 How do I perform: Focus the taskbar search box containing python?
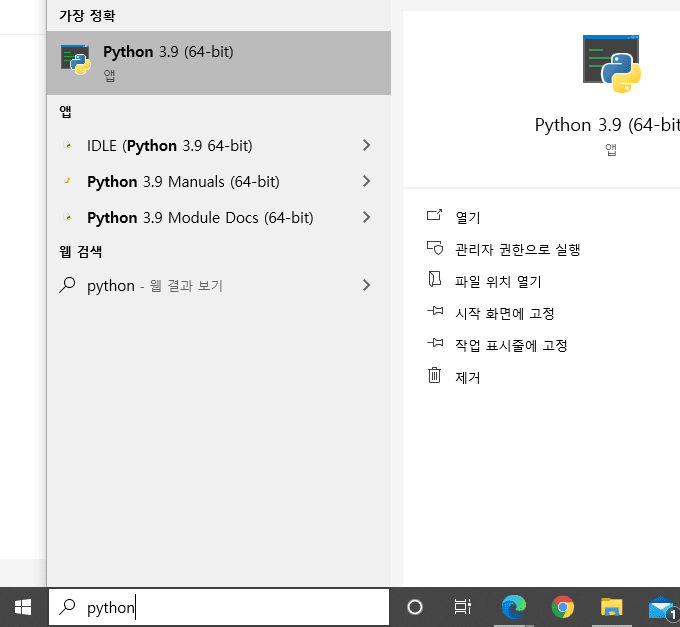[219, 607]
